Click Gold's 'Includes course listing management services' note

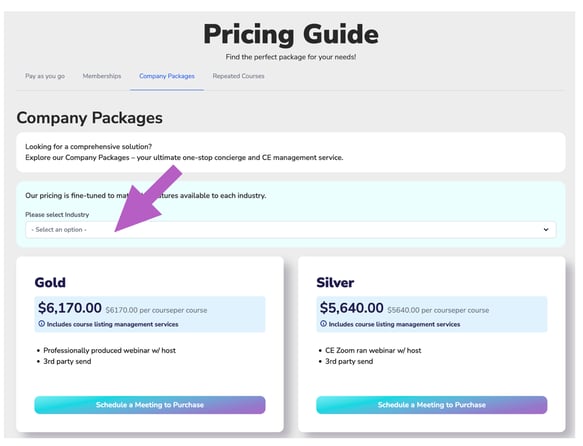tap(113, 324)
